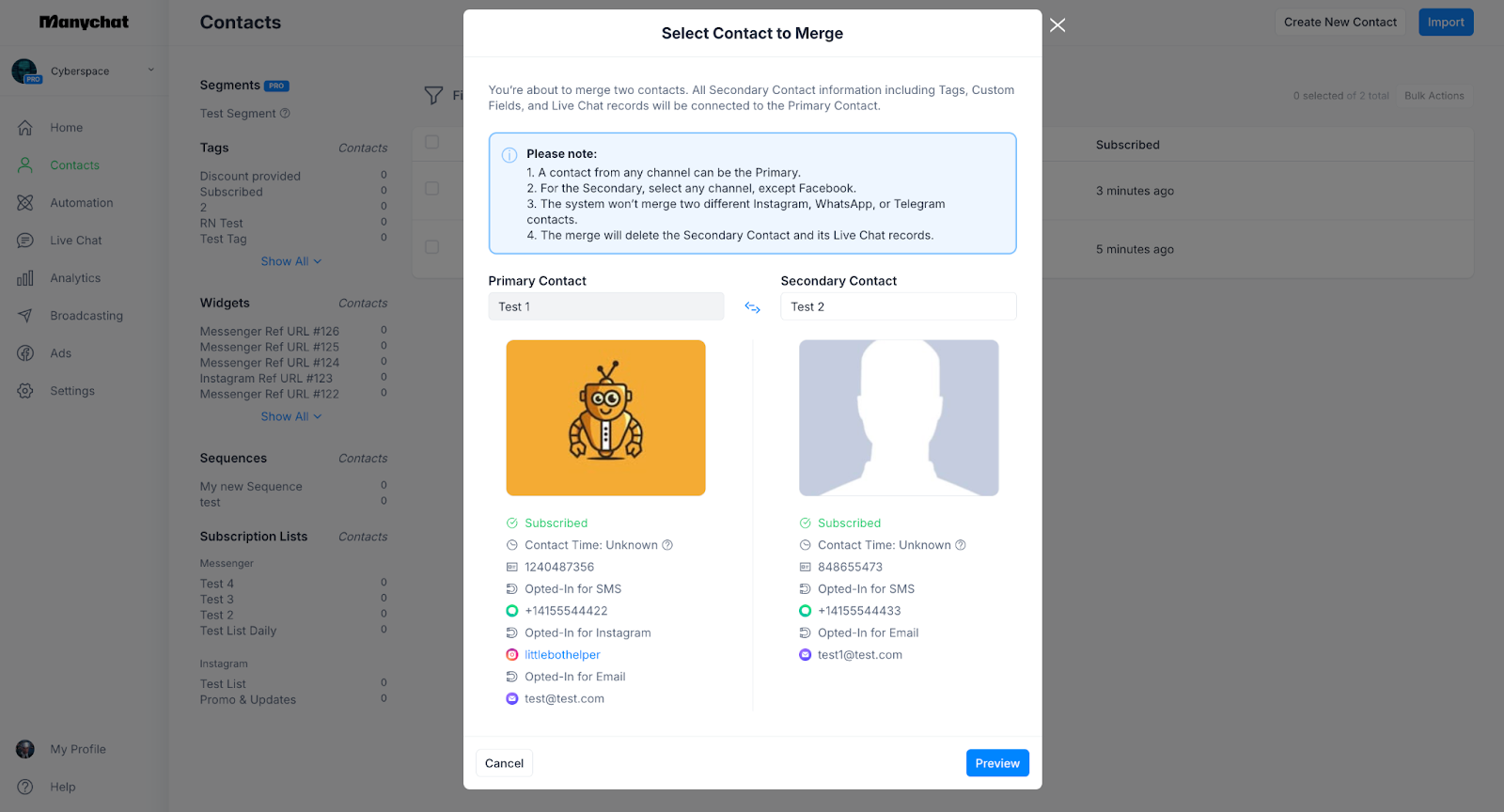Open Analytics section

click(75, 278)
